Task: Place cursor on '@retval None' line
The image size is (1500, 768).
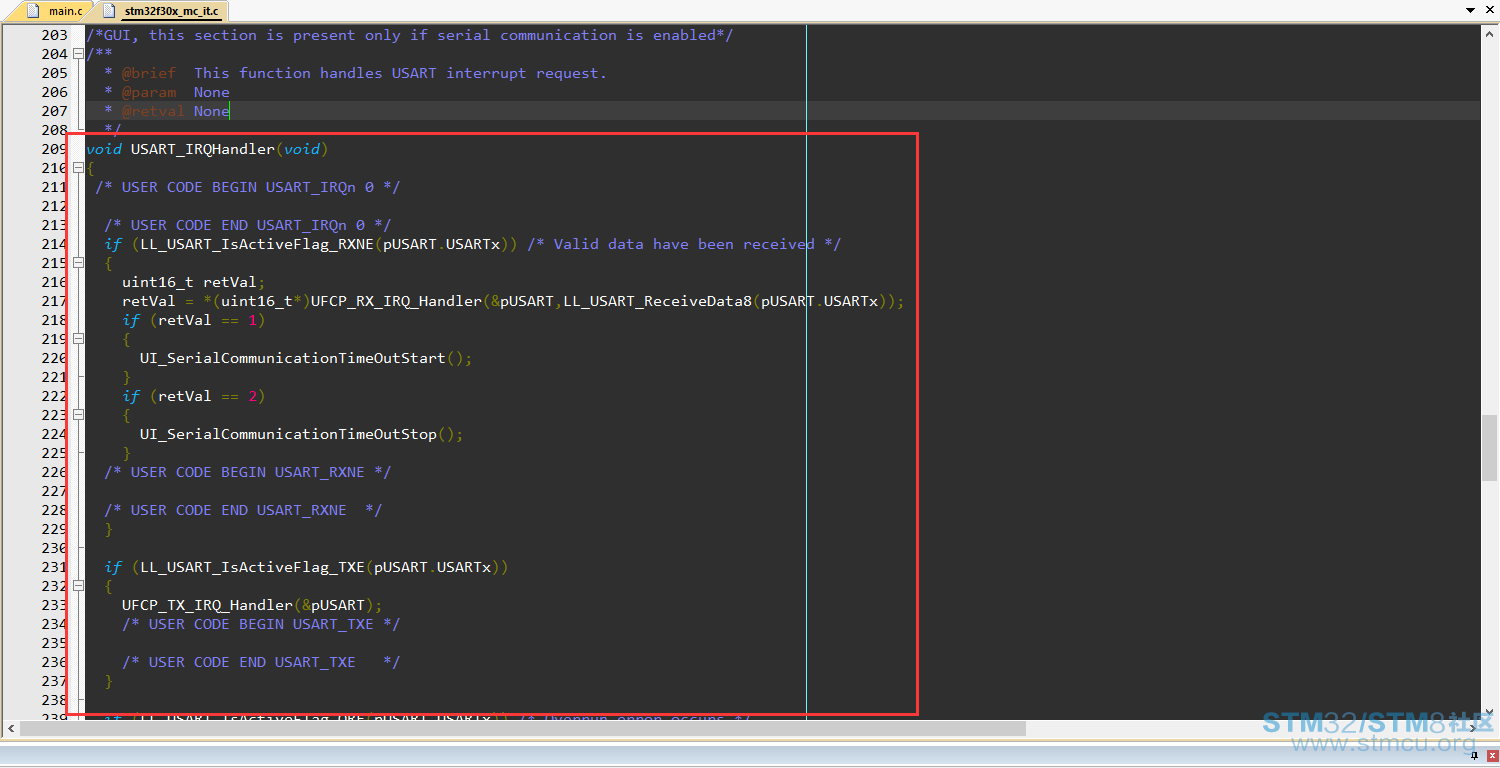Action: 167,111
